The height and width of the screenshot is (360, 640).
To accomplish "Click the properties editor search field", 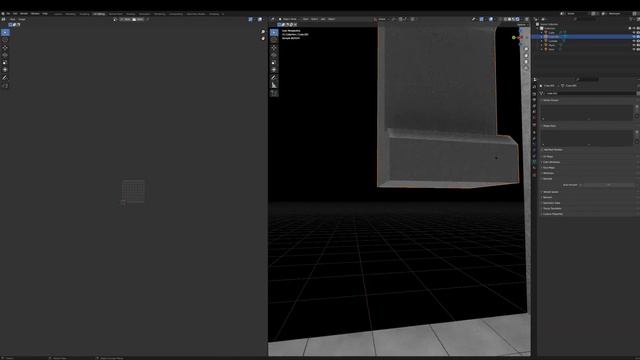I will pos(588,80).
